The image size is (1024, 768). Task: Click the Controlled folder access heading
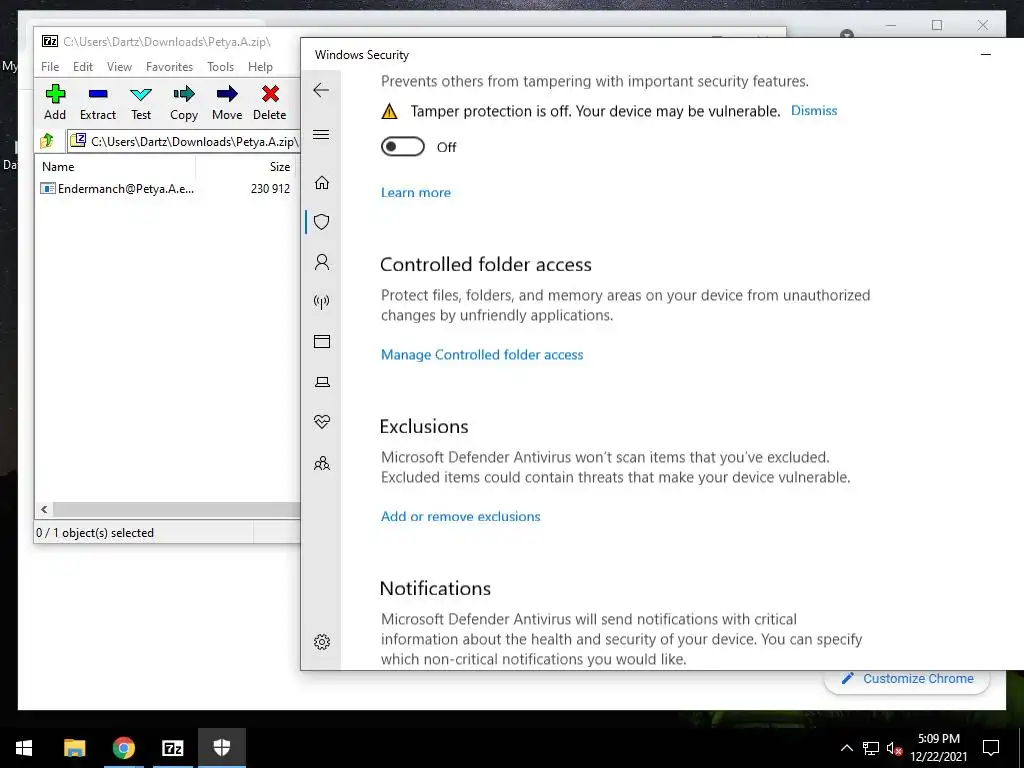[x=486, y=264]
